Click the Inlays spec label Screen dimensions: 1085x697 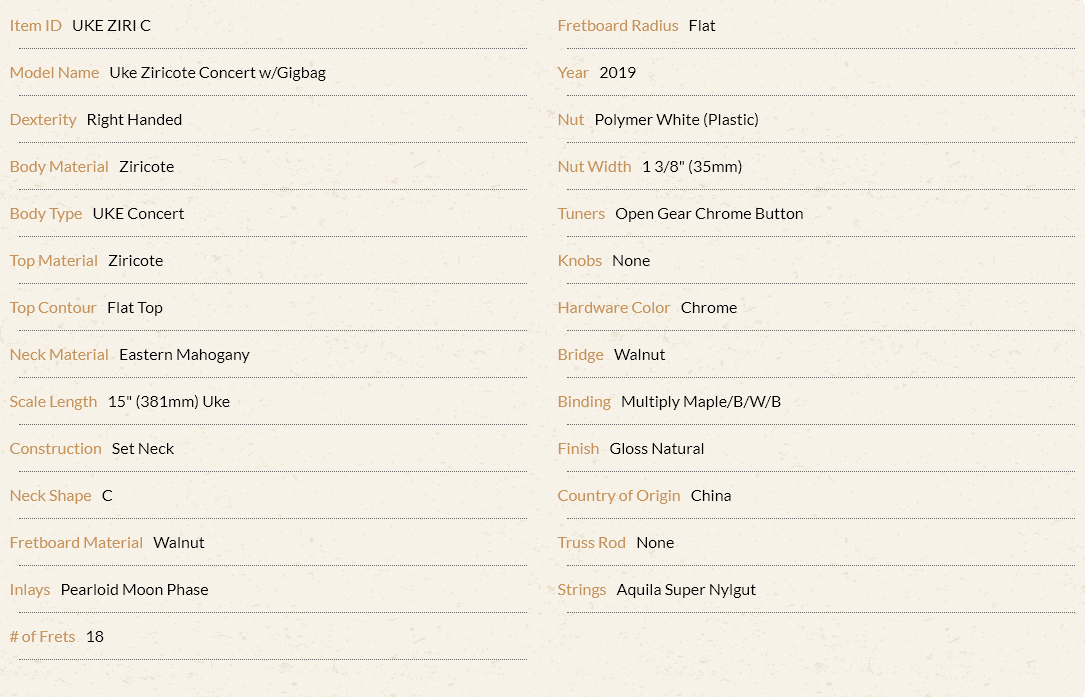pyautogui.click(x=30, y=590)
